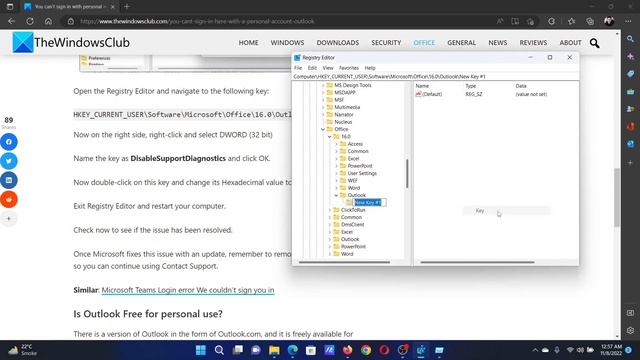Open a new browser tab
640x360 pixels.
(127, 7)
